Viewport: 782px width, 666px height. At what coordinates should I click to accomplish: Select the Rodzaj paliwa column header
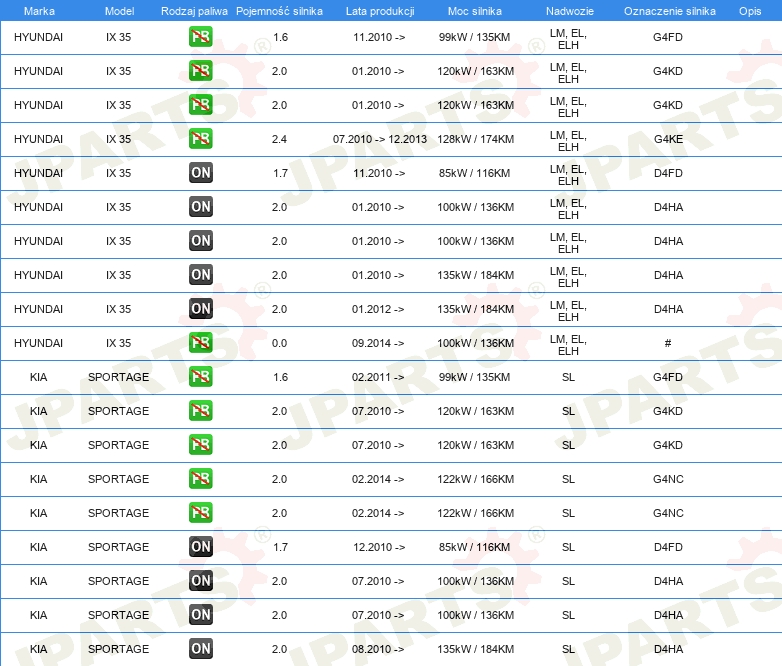195,10
